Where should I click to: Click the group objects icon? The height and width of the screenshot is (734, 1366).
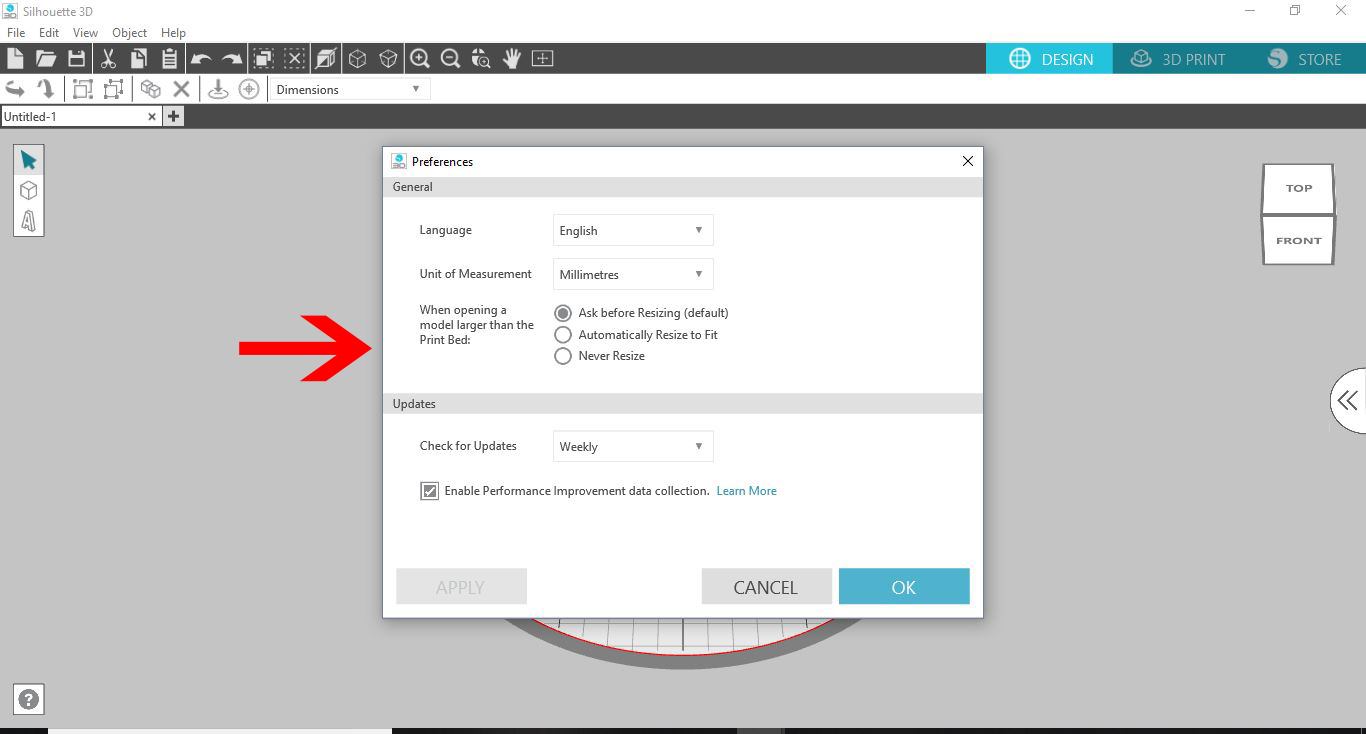(x=83, y=88)
